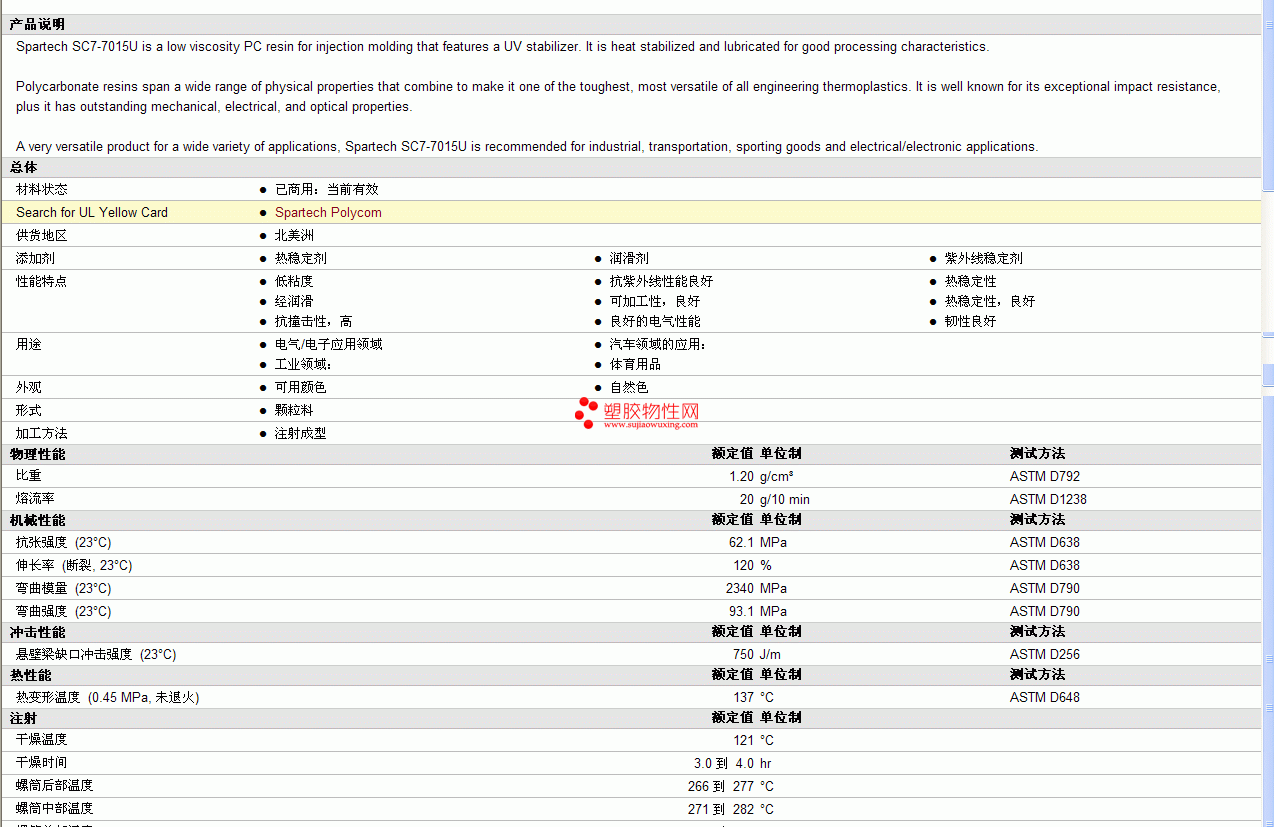The image size is (1274, 827).
Task: Click ASTM D1238 test method
Action: pos(1048,499)
